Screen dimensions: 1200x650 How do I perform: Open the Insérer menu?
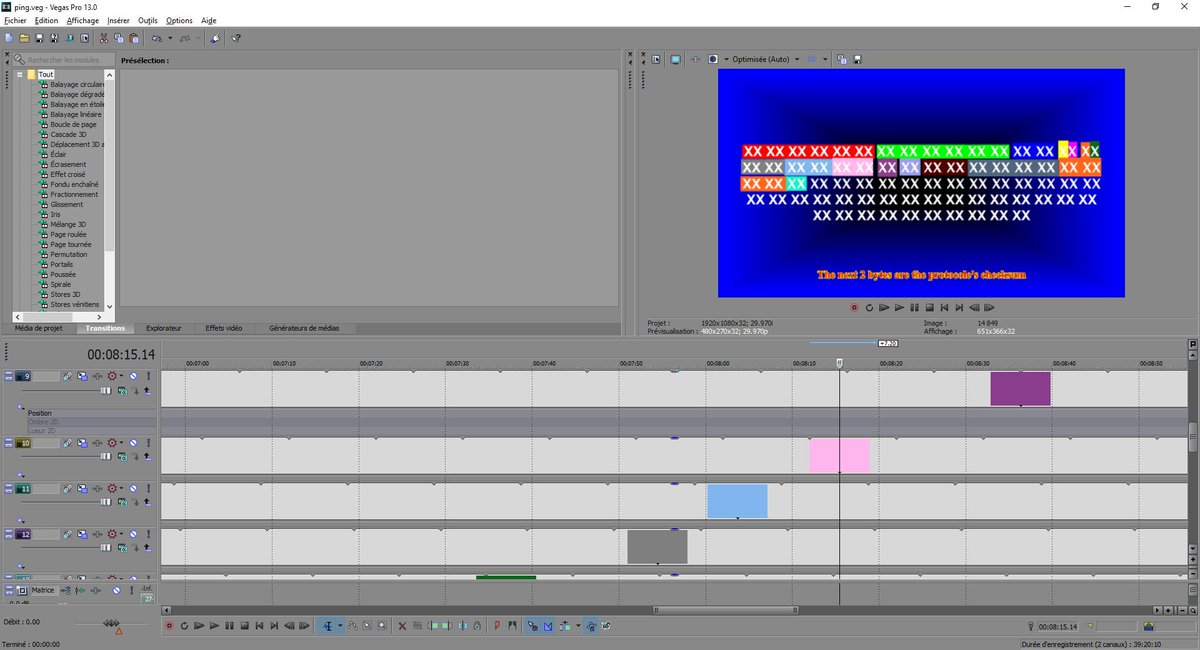tap(118, 20)
